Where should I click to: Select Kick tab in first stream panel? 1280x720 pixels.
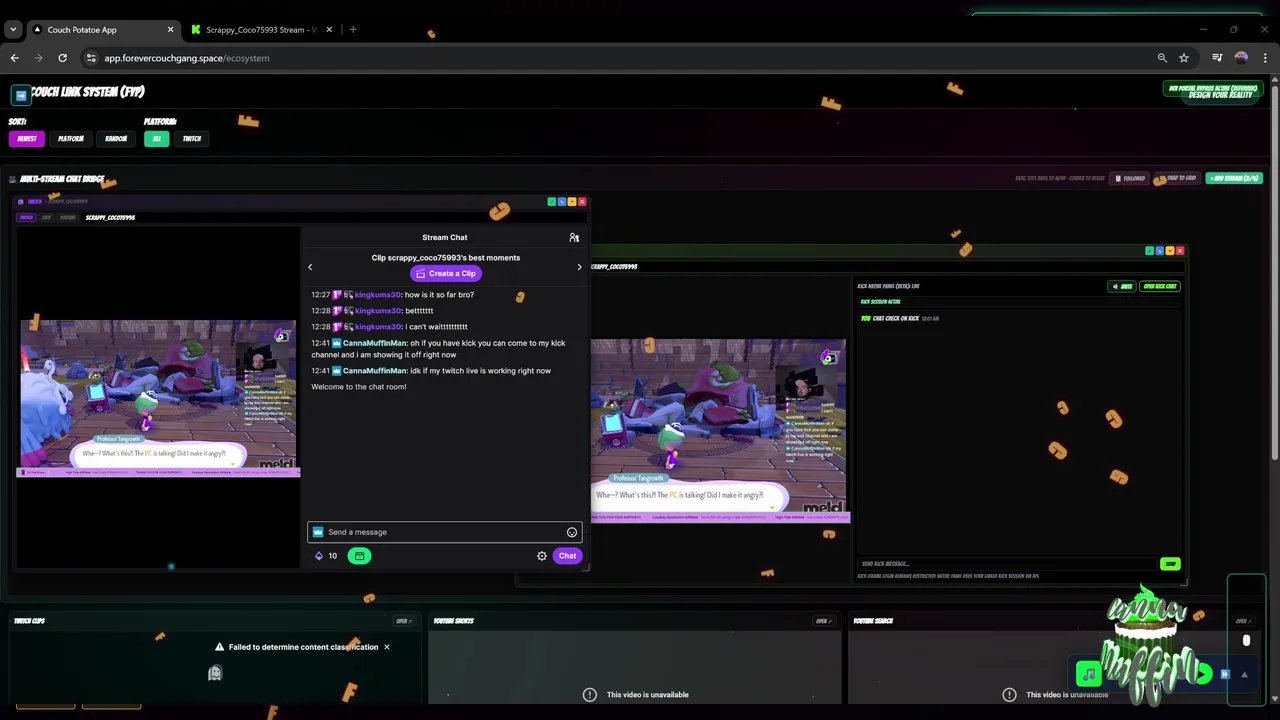46,217
